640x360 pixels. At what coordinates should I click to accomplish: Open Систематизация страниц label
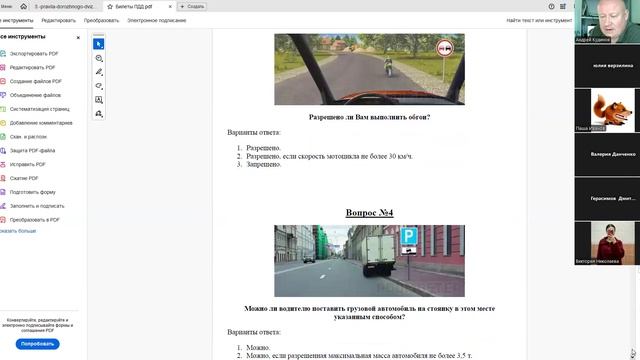click(x=40, y=109)
